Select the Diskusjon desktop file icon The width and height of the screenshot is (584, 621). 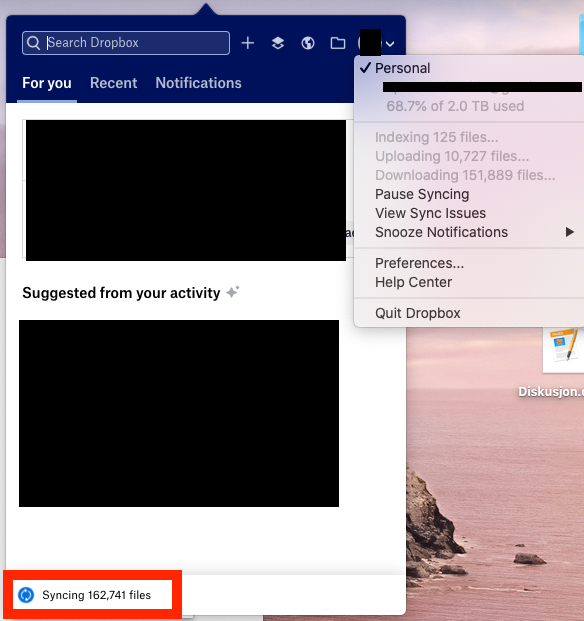click(563, 351)
